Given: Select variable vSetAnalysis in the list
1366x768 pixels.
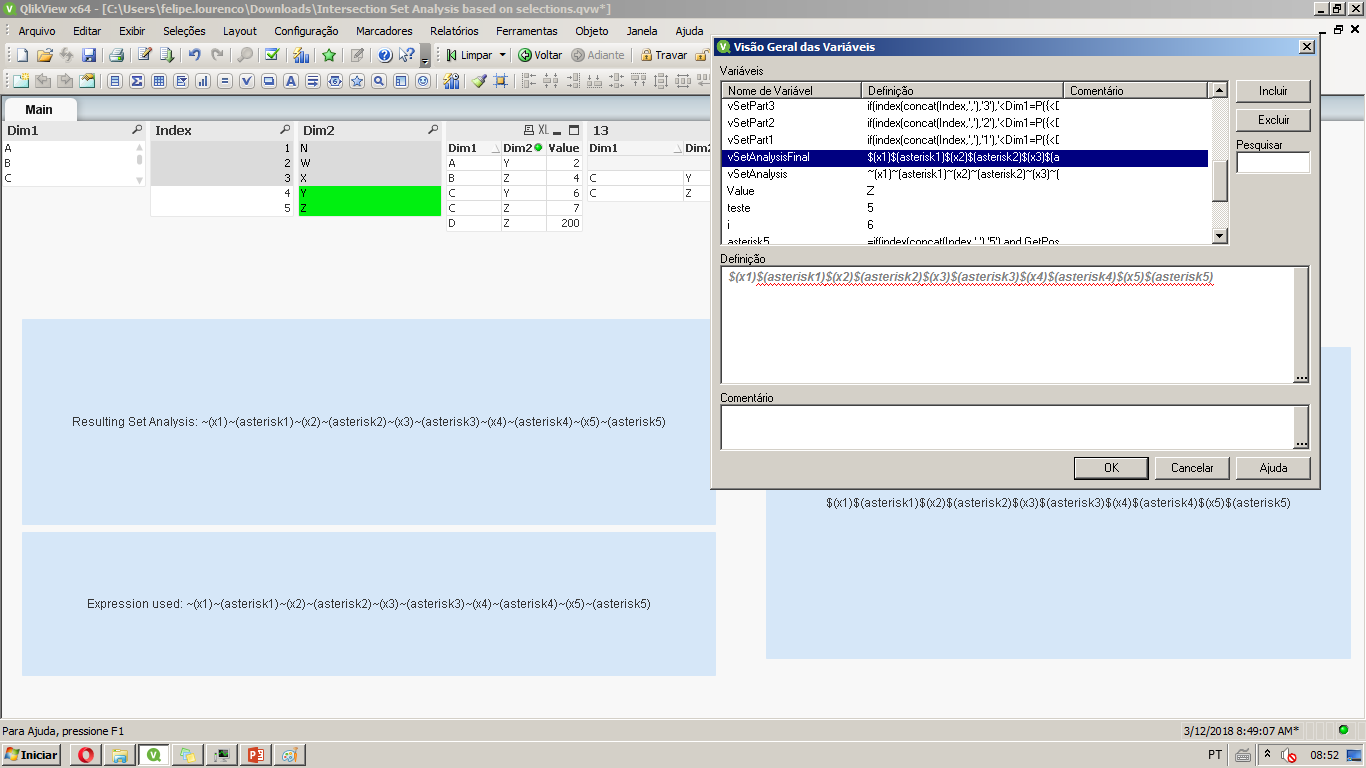Looking at the screenshot, I should click(965, 174).
